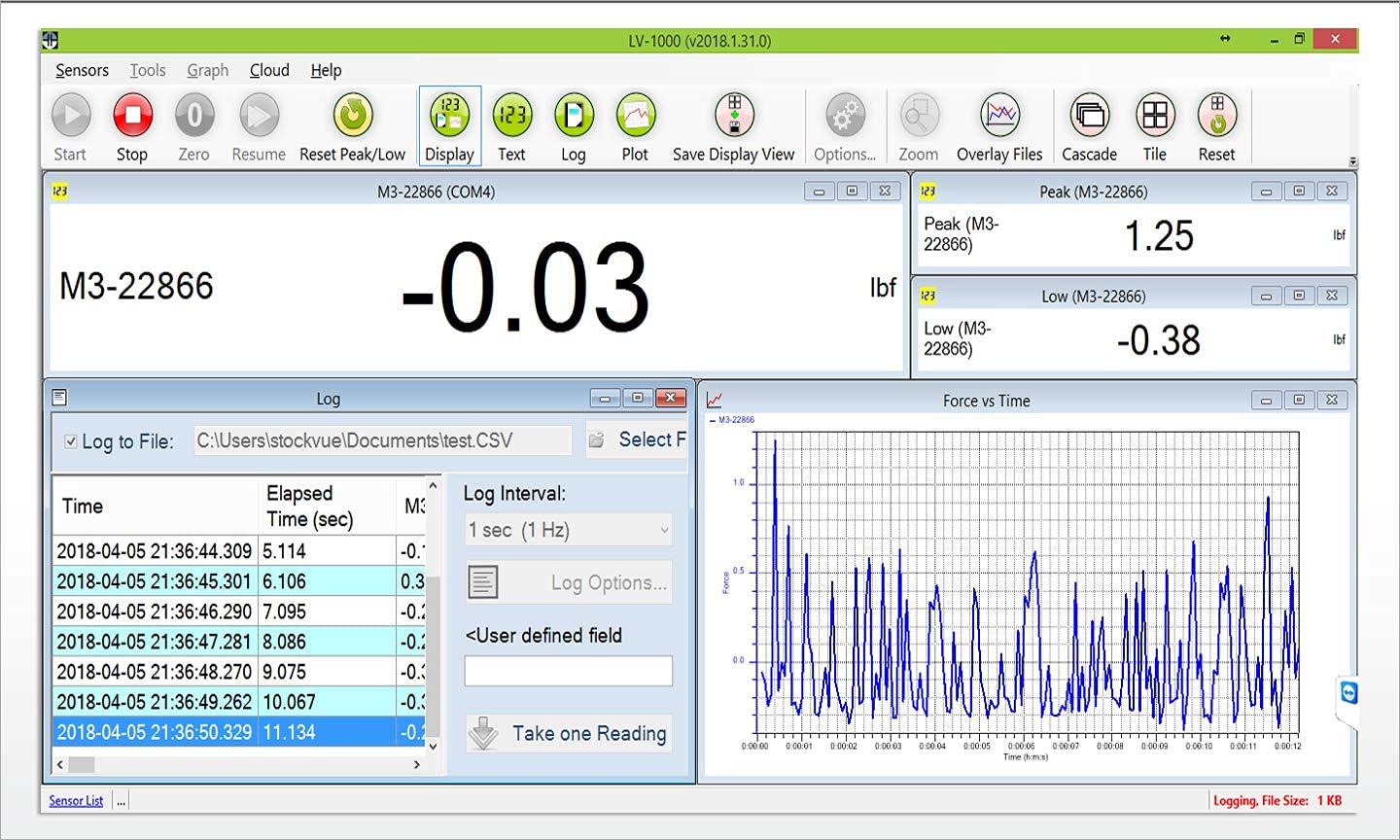Screen dimensions: 1400x840
Task: Click the Save Display View icon
Action: point(734,117)
